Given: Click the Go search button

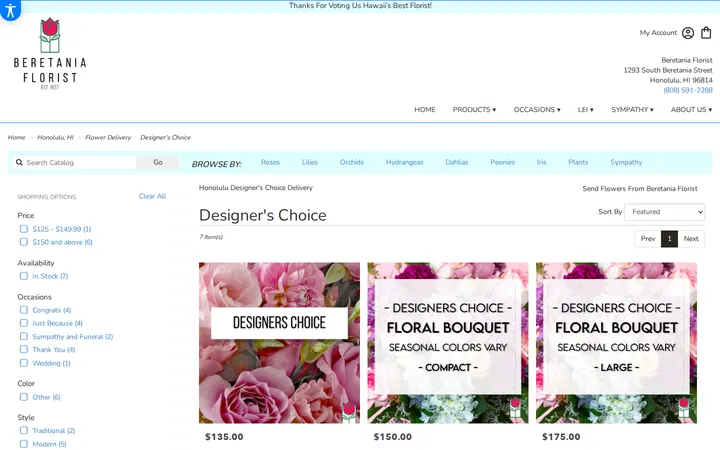Looking at the screenshot, I should [158, 163].
